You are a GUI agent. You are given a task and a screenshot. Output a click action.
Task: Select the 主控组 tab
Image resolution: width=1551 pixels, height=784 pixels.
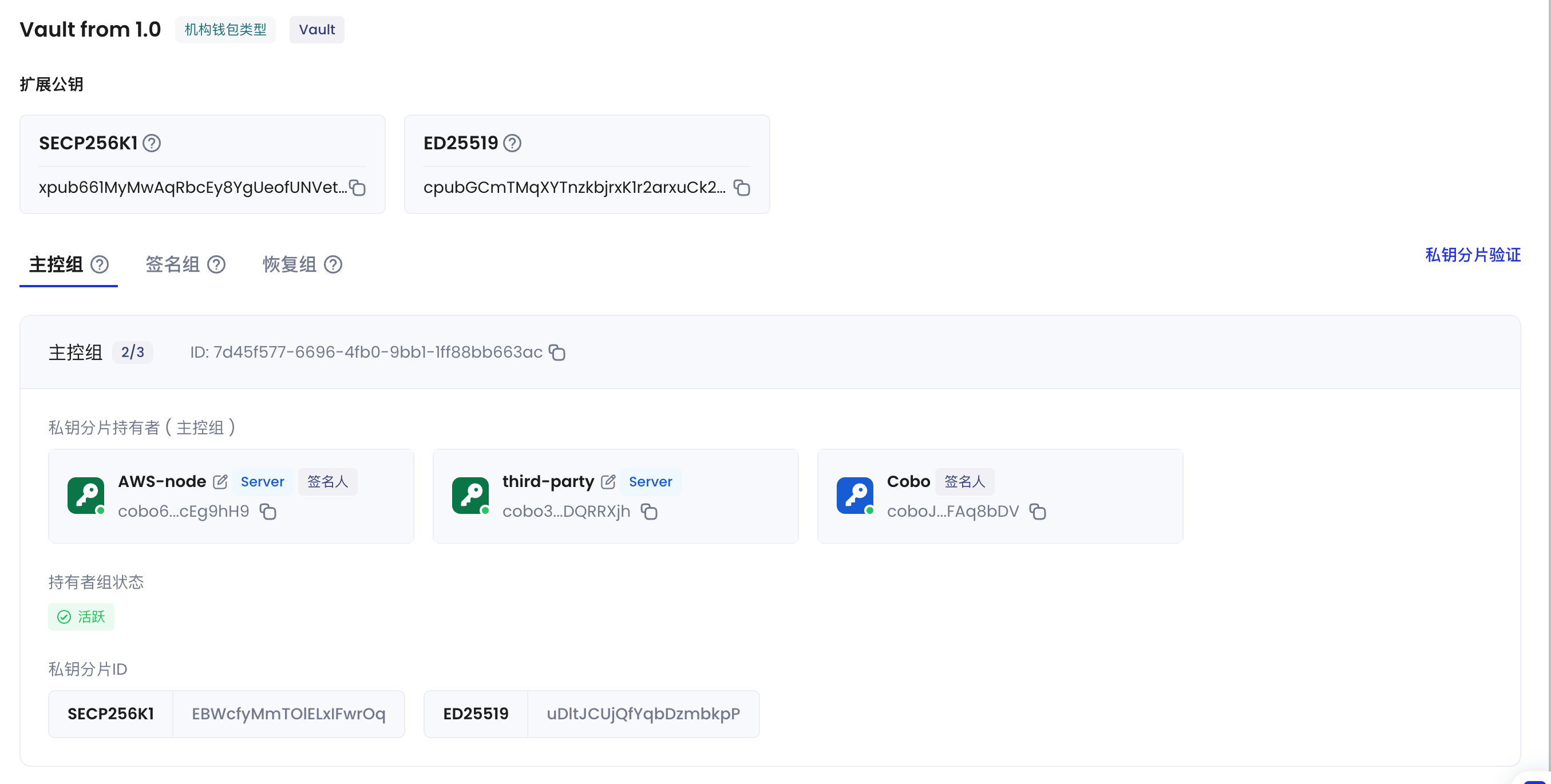pyautogui.click(x=56, y=264)
